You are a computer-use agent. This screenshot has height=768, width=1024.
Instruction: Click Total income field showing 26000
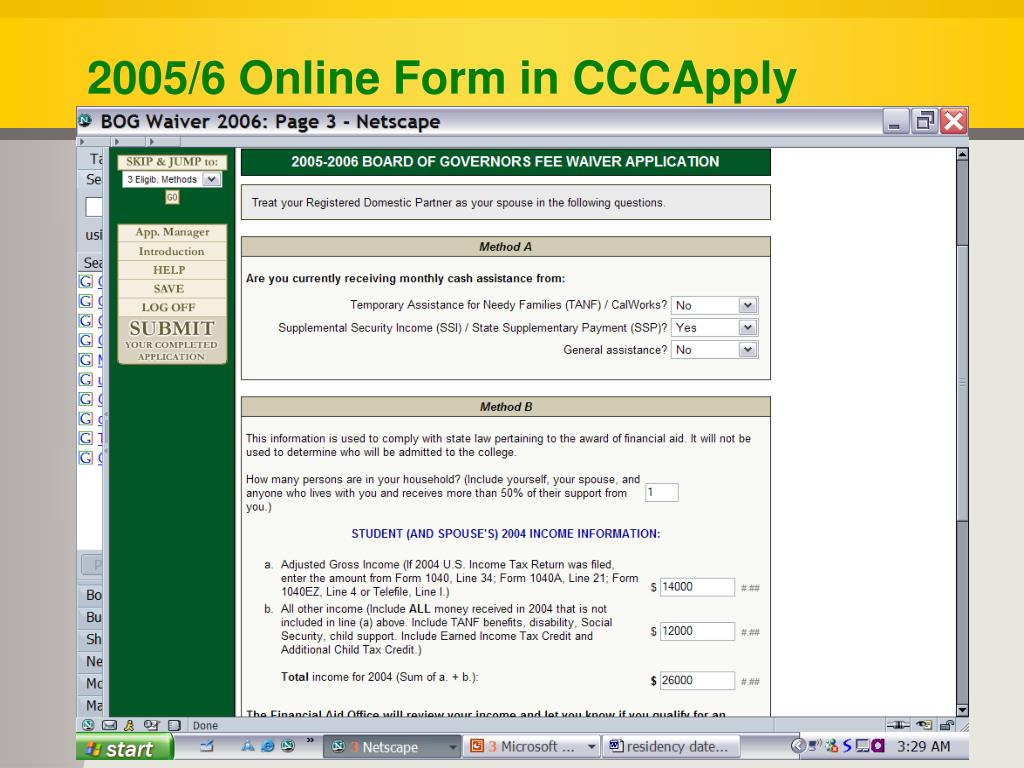(697, 680)
